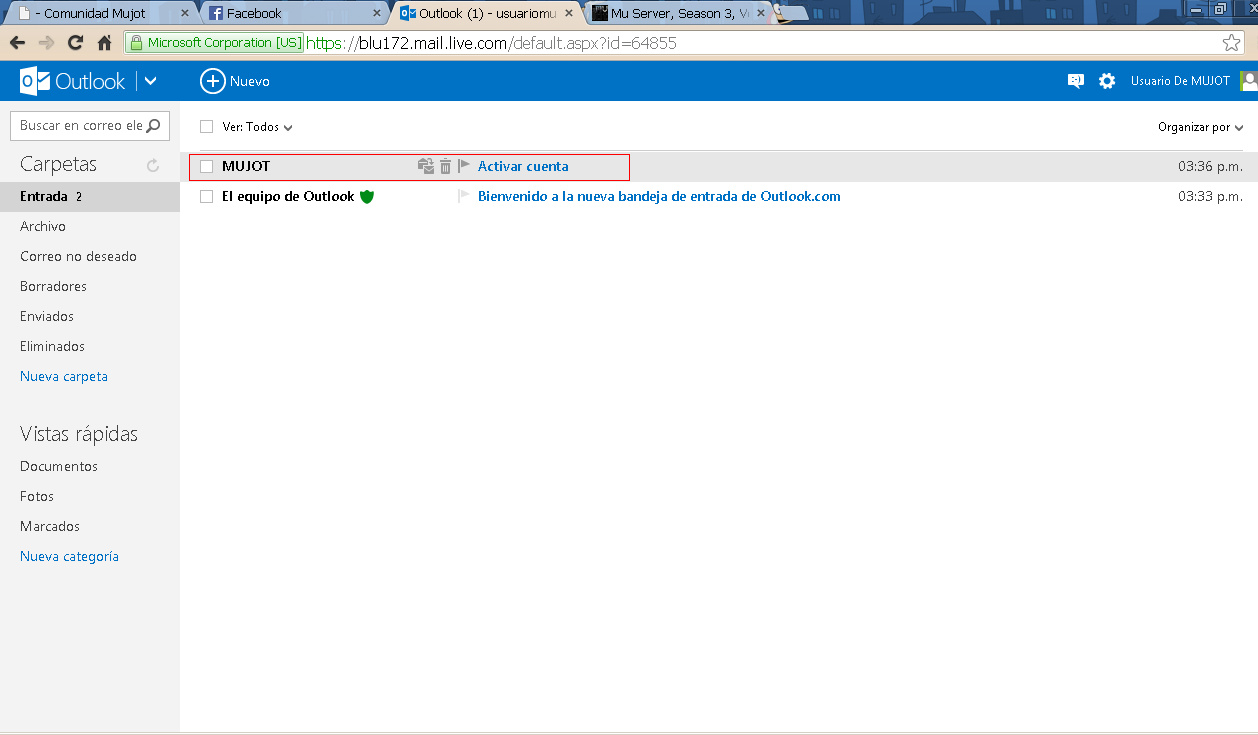Flag the Outlook welcome email

tap(463, 196)
